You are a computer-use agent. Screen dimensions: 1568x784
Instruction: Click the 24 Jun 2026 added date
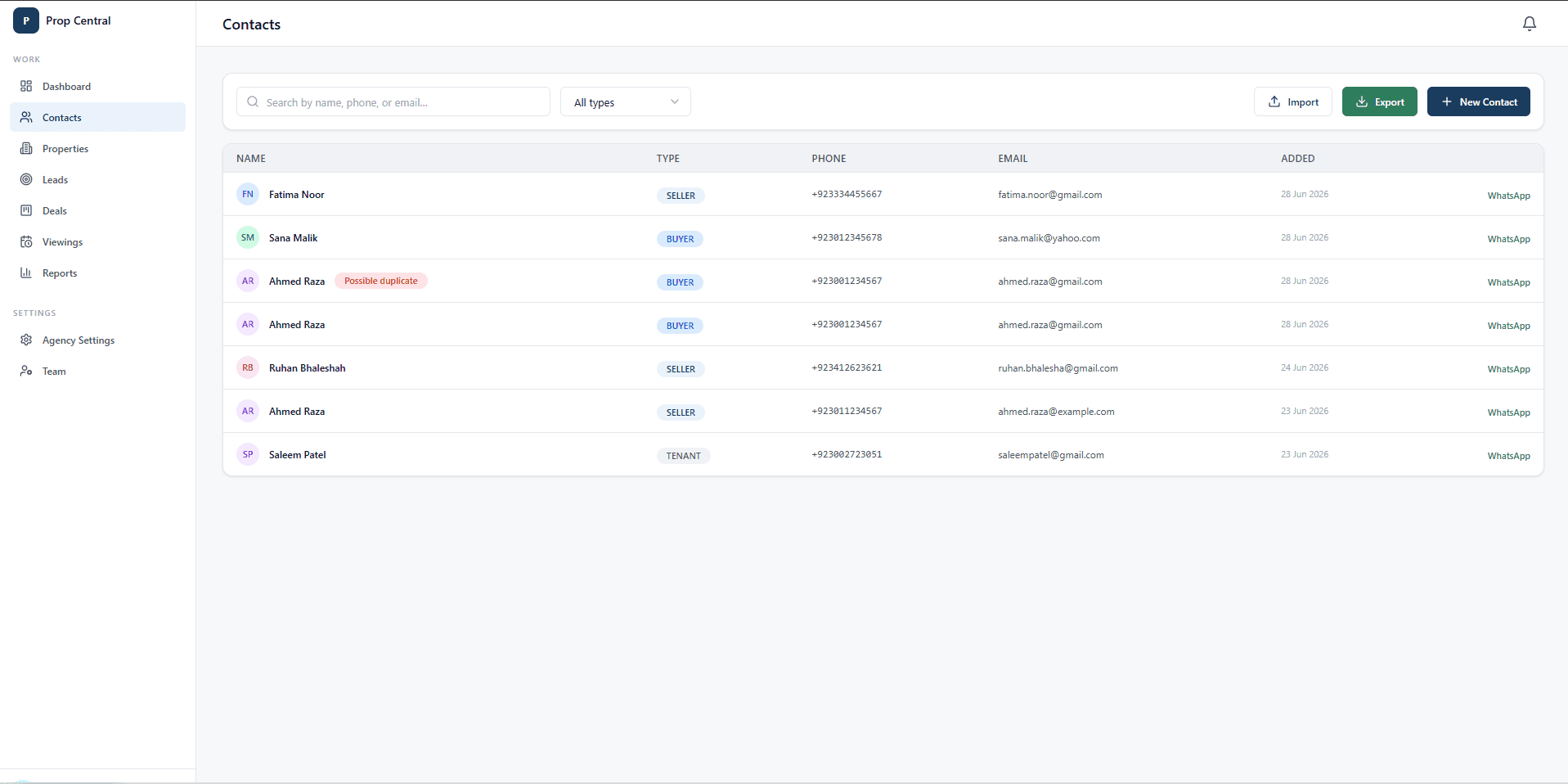tap(1305, 367)
